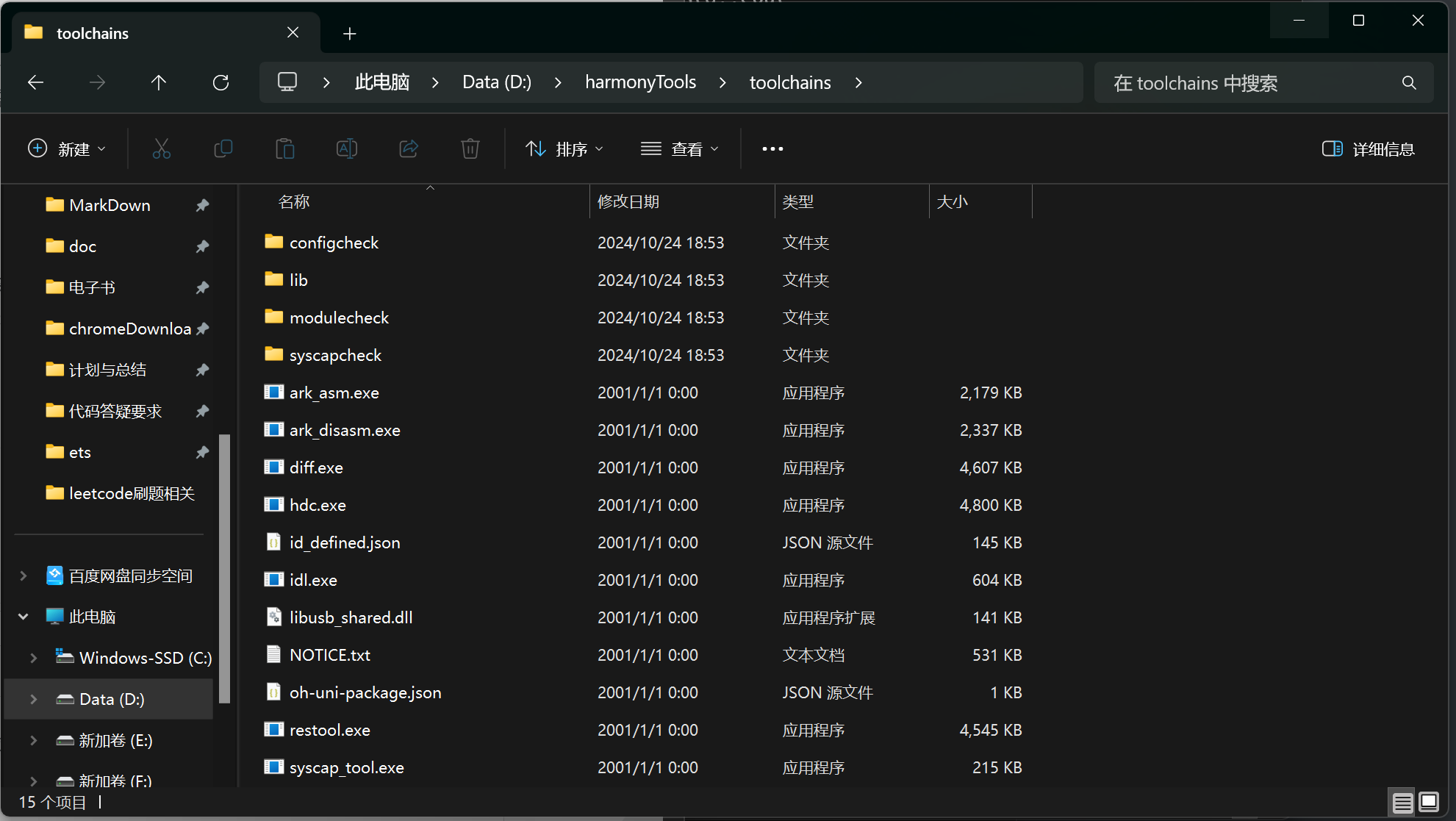Navigate to harmonyTools breadcrumb
Screen dimensions: 1456x821
tap(641, 82)
